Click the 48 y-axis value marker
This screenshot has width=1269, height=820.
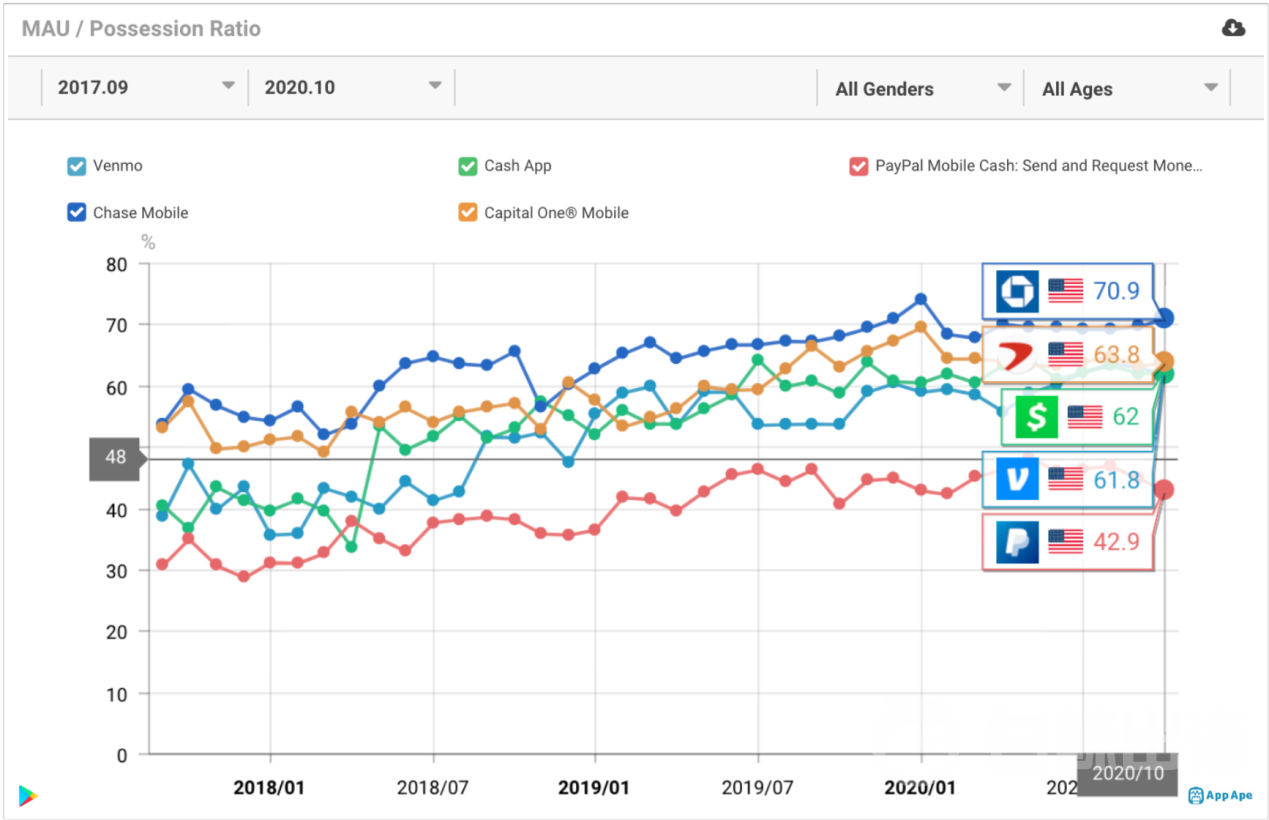pyautogui.click(x=115, y=458)
